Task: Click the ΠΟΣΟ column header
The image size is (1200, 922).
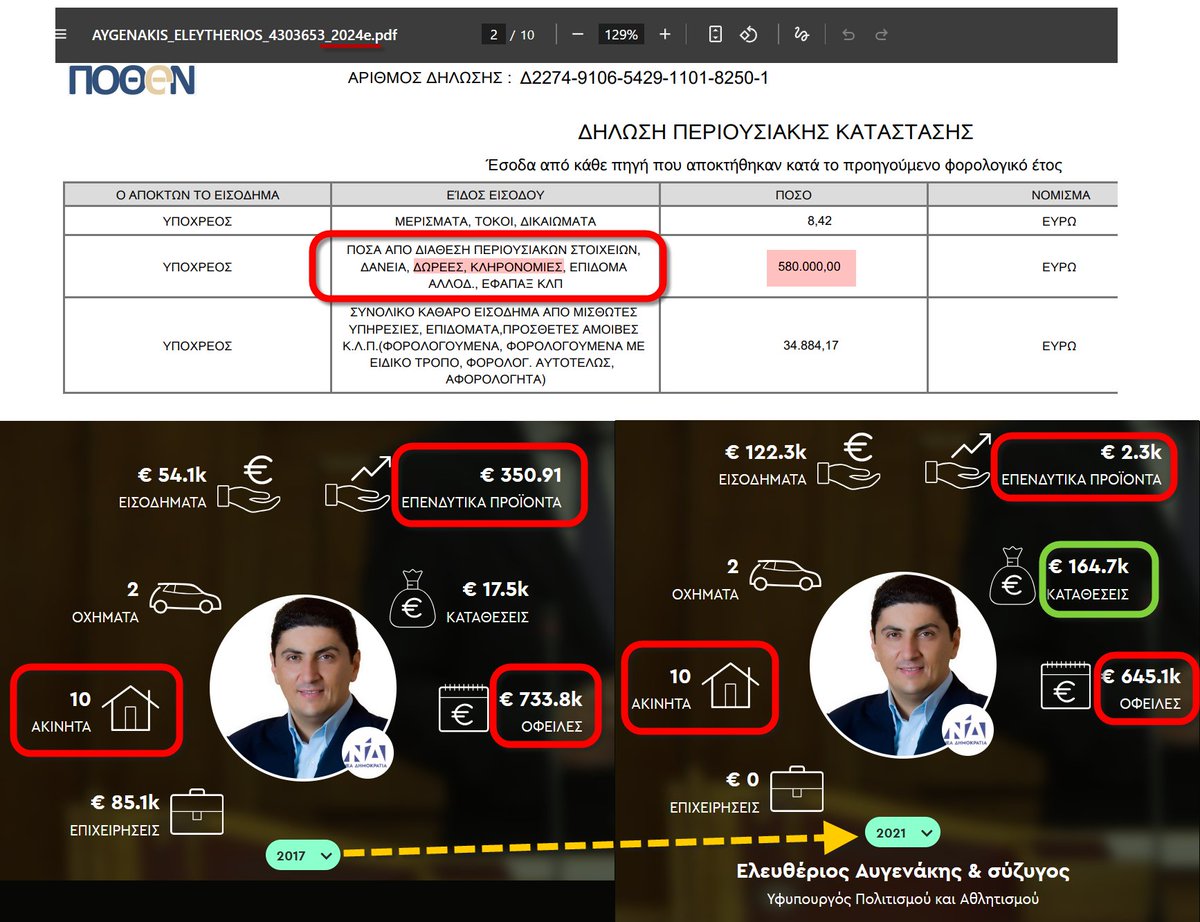Action: click(x=794, y=195)
